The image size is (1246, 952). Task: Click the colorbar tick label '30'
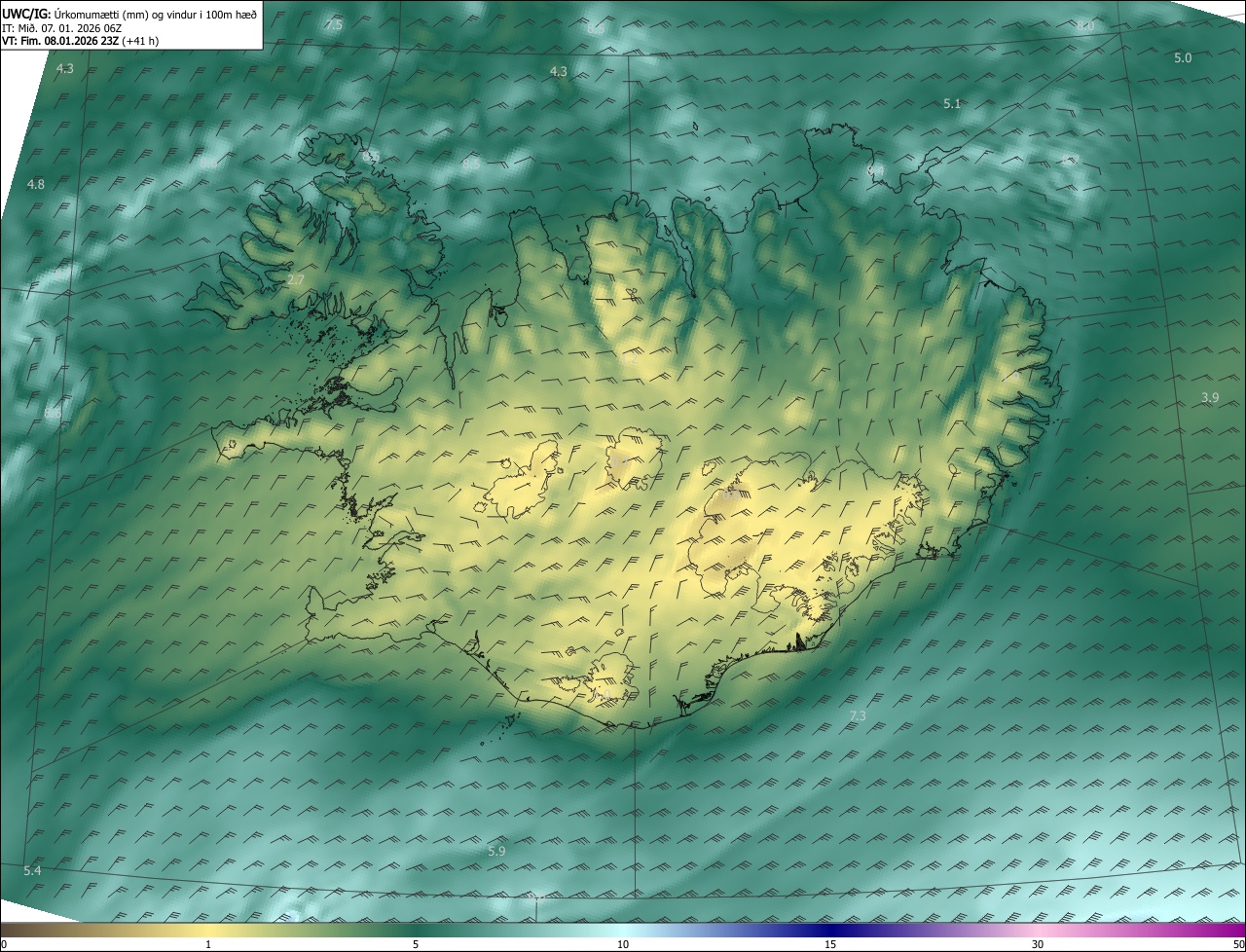(x=1038, y=945)
